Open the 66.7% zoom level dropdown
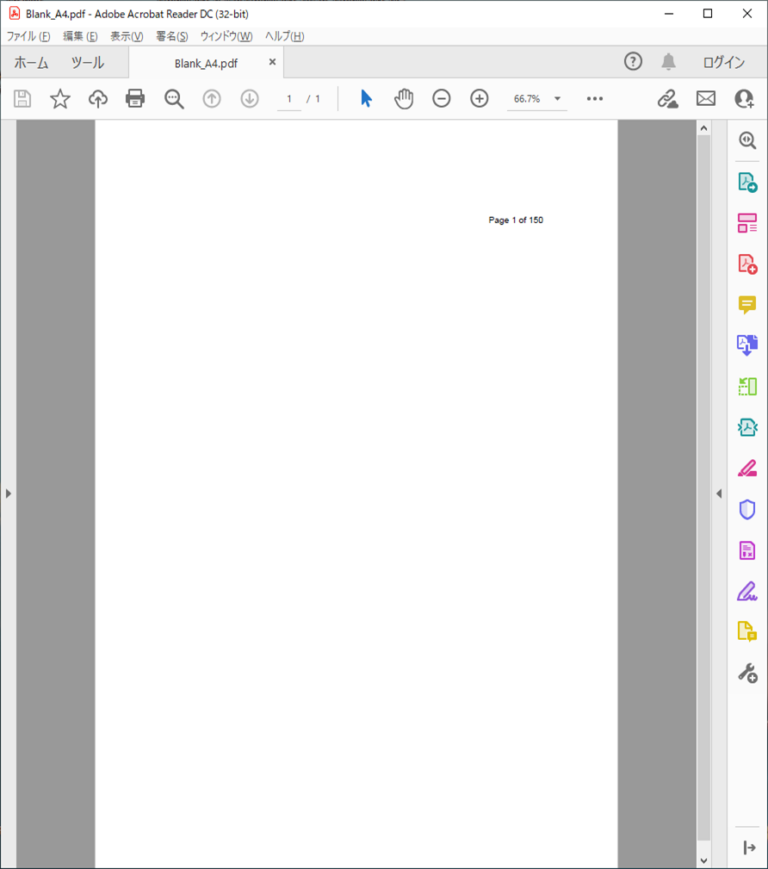The image size is (768, 869). tap(557, 99)
